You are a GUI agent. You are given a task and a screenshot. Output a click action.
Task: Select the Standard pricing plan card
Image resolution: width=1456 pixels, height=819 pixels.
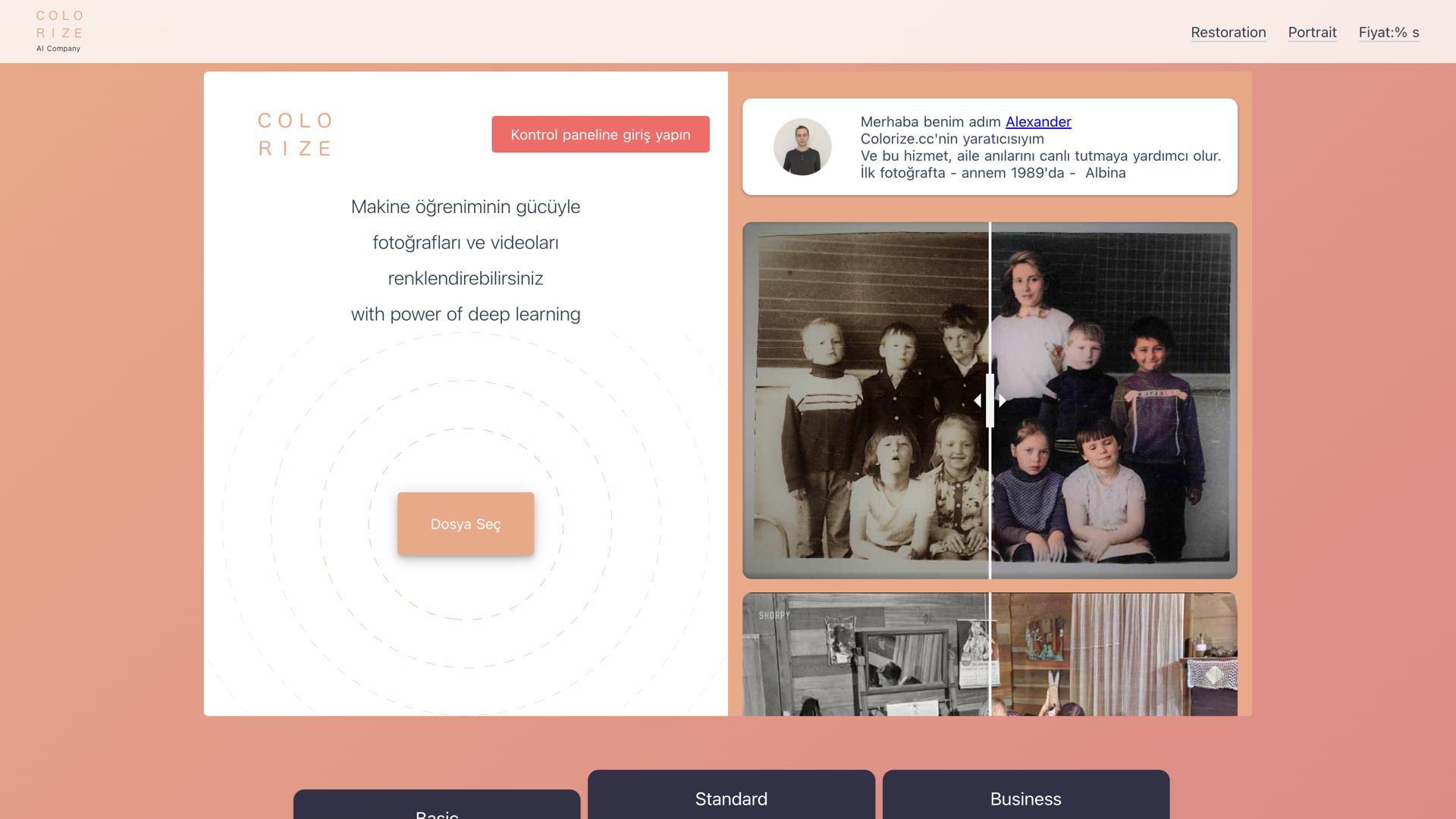pos(731,799)
